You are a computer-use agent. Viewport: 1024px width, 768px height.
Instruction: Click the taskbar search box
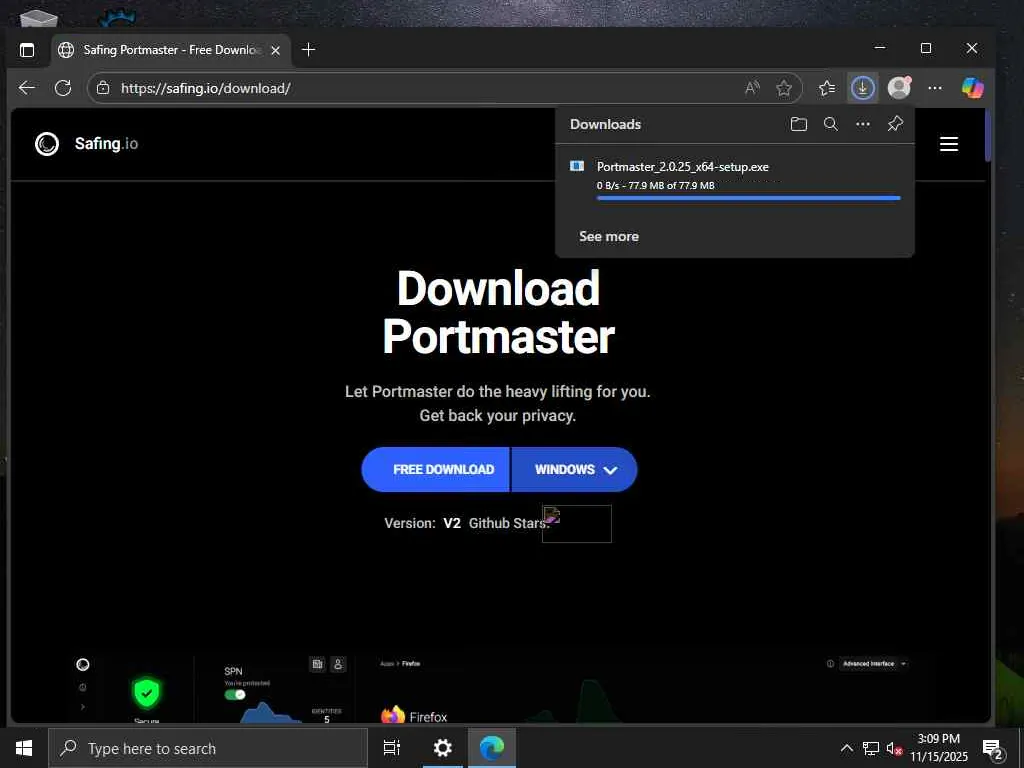[208, 748]
